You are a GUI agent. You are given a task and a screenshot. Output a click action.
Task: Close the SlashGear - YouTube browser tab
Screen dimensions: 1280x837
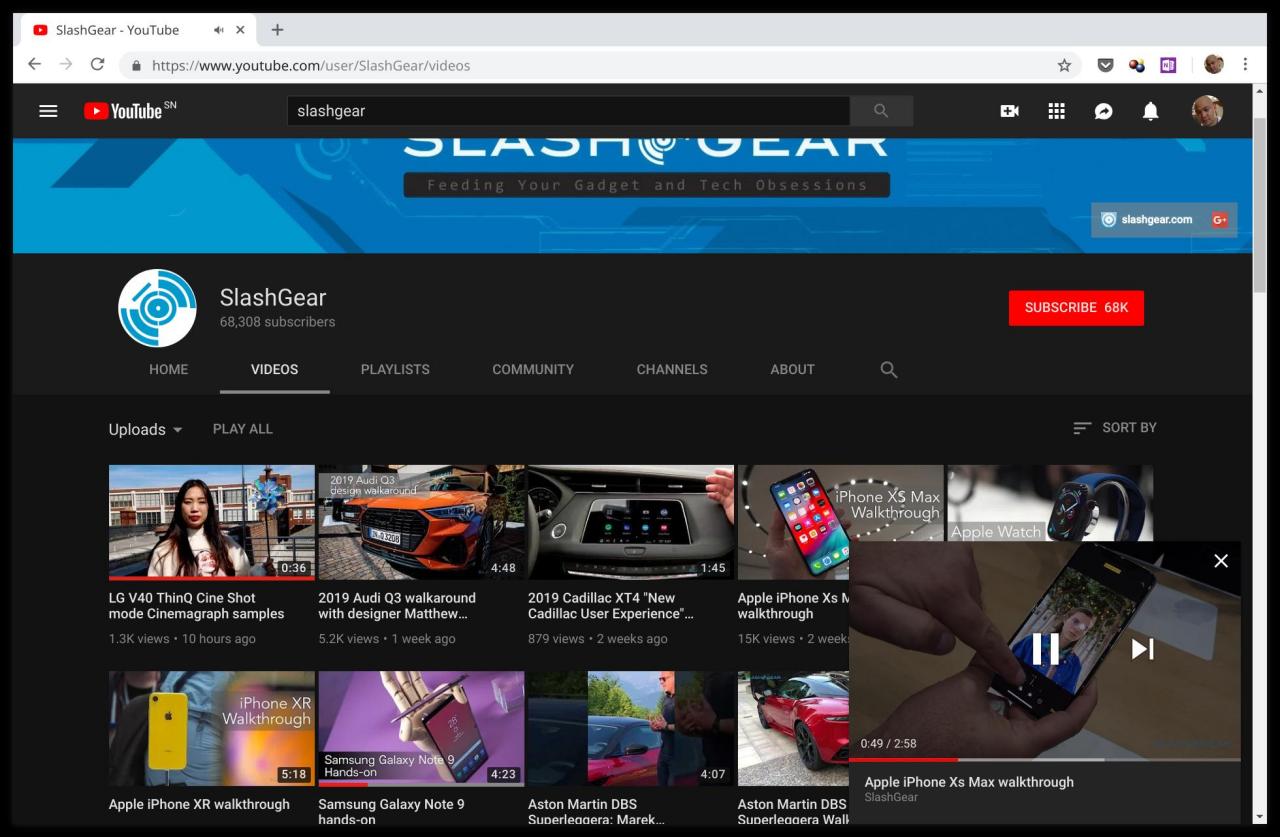[x=240, y=30]
